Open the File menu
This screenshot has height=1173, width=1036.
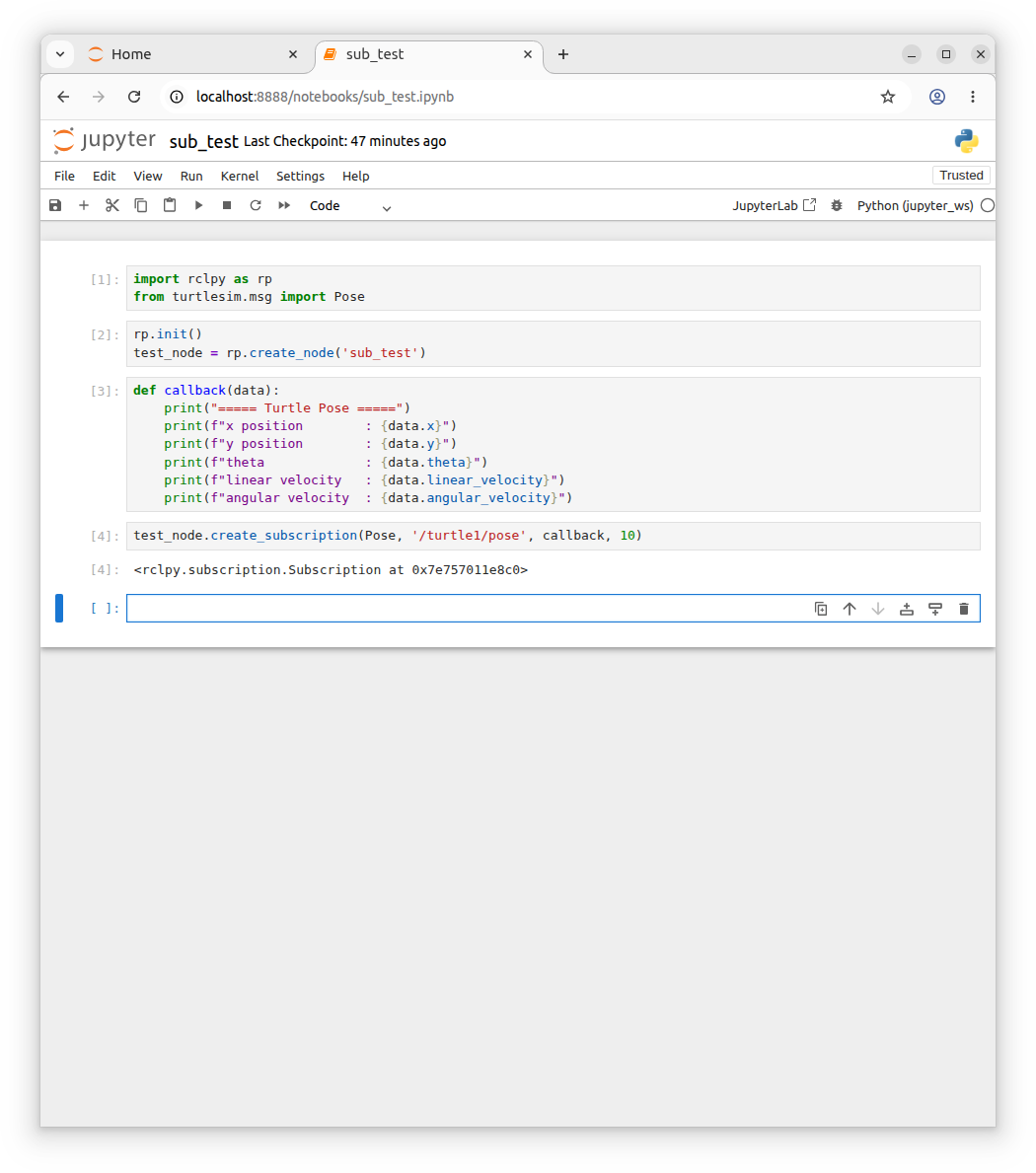click(x=64, y=176)
